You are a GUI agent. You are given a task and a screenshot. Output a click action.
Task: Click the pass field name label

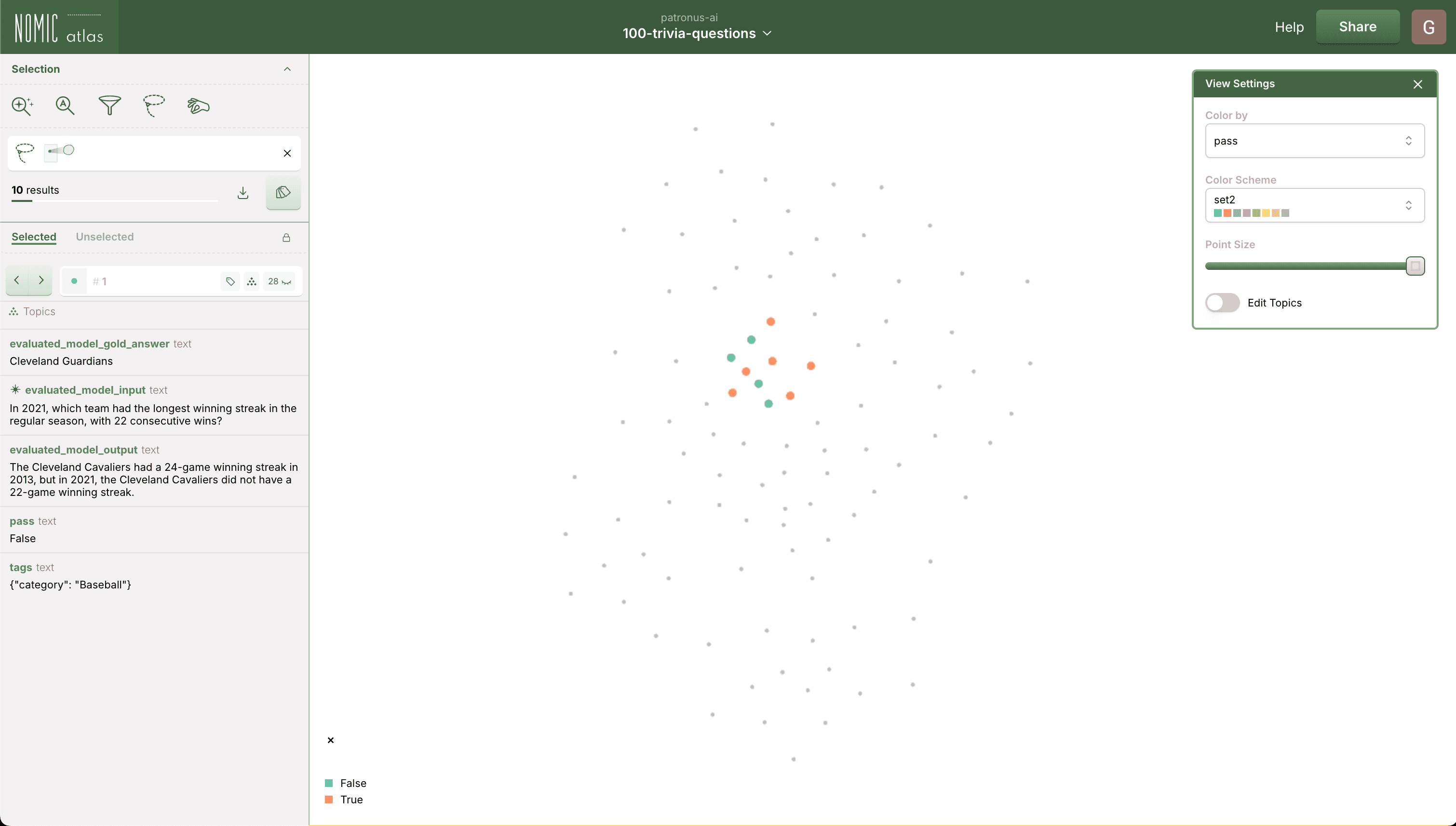tap(22, 521)
